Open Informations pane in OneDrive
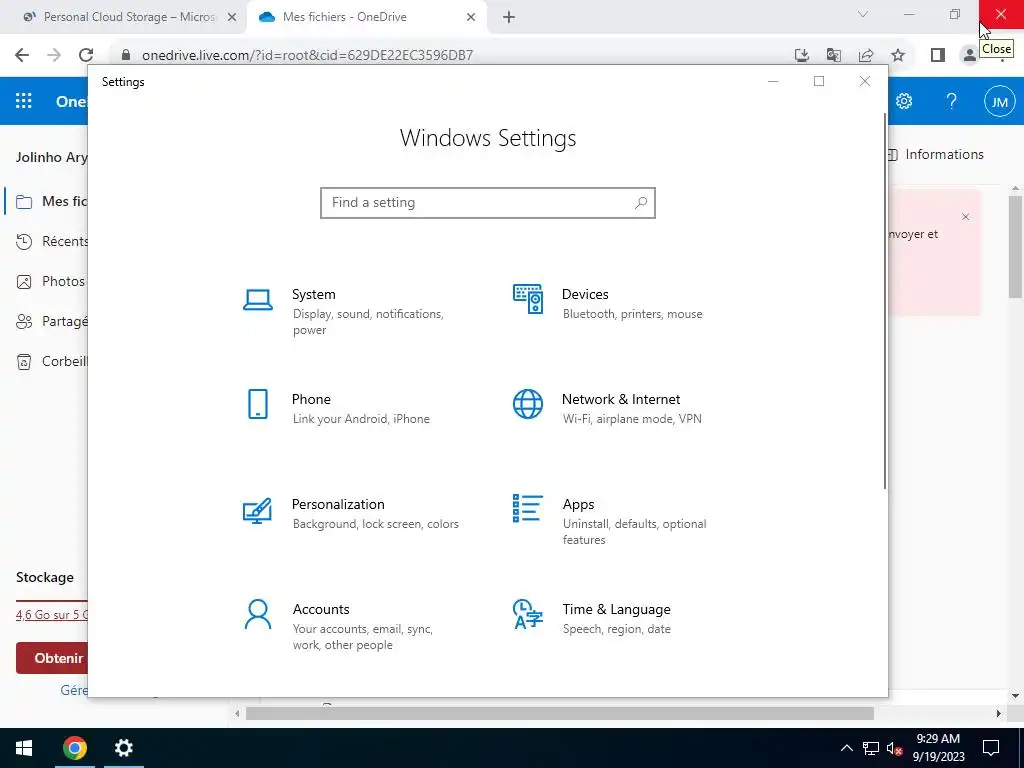Screen dimensions: 1024x768 click(935, 155)
